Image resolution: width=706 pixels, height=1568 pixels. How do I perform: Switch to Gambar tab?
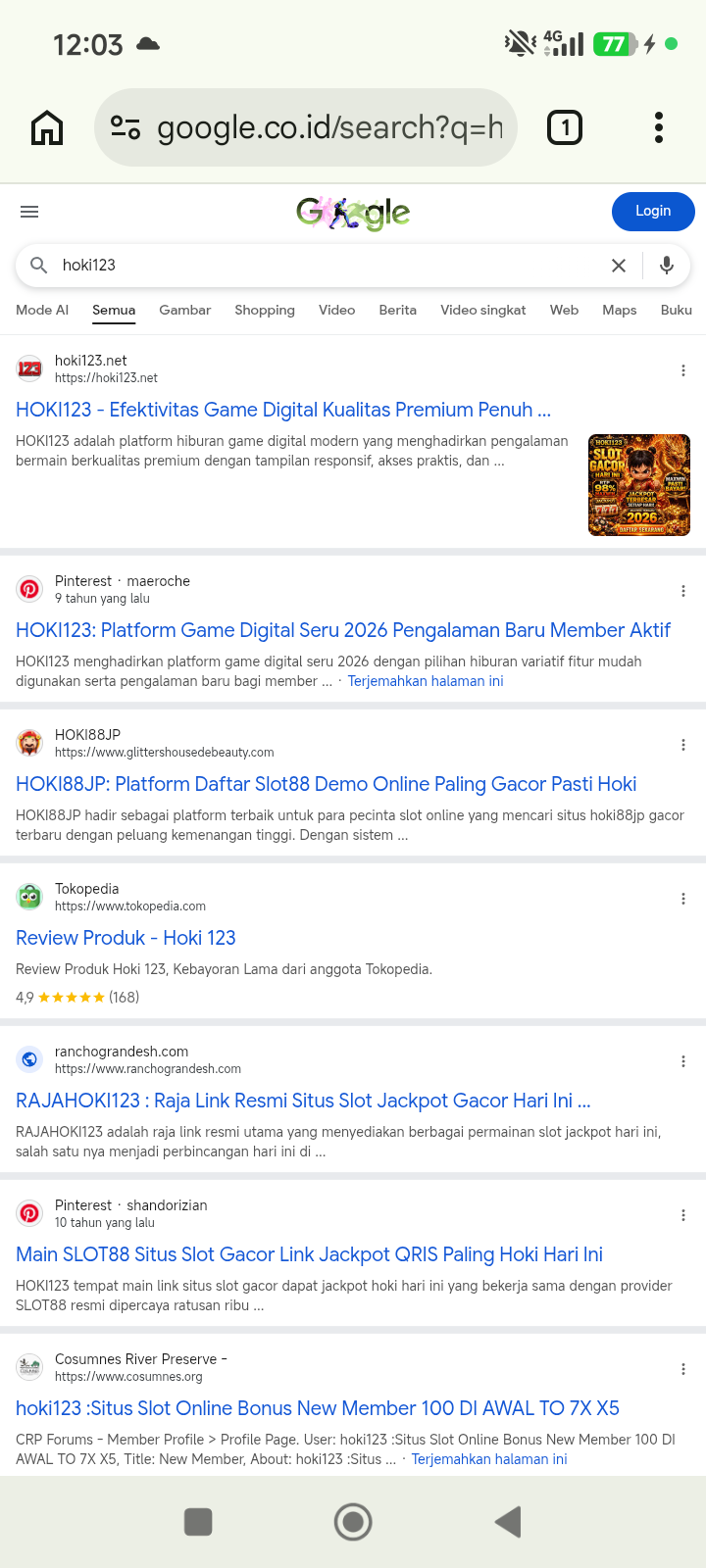185,310
